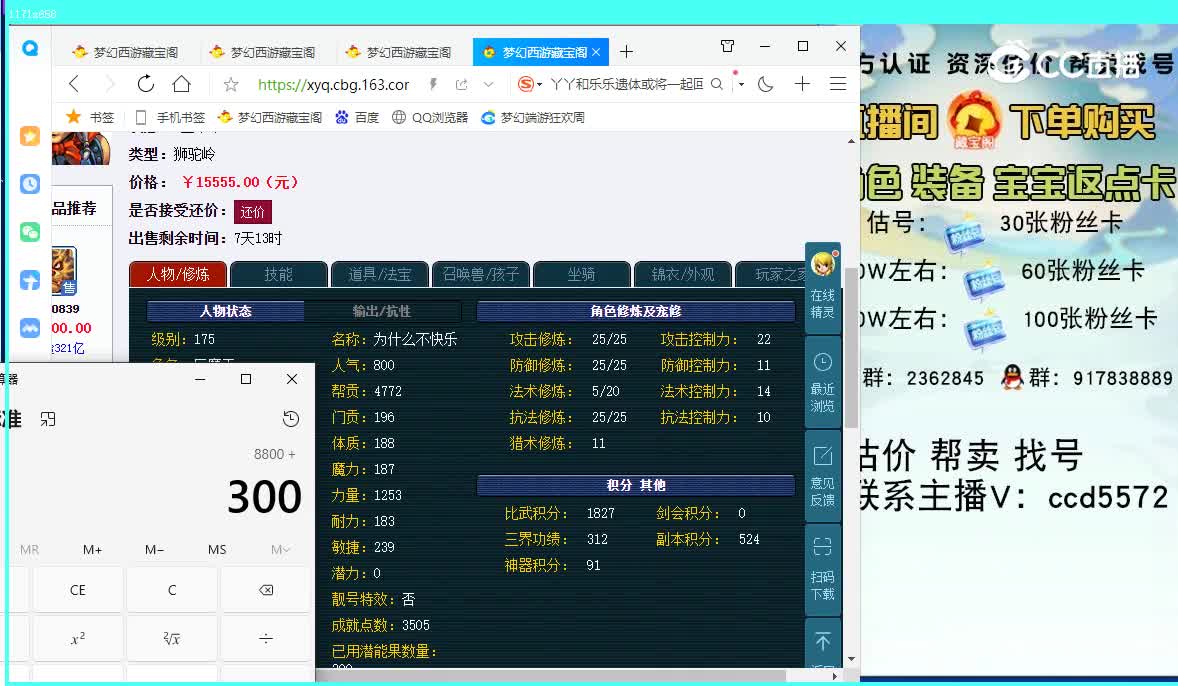This screenshot has width=1178, height=686.
Task: Open the clock history sidebar icon
Action: click(x=30, y=184)
